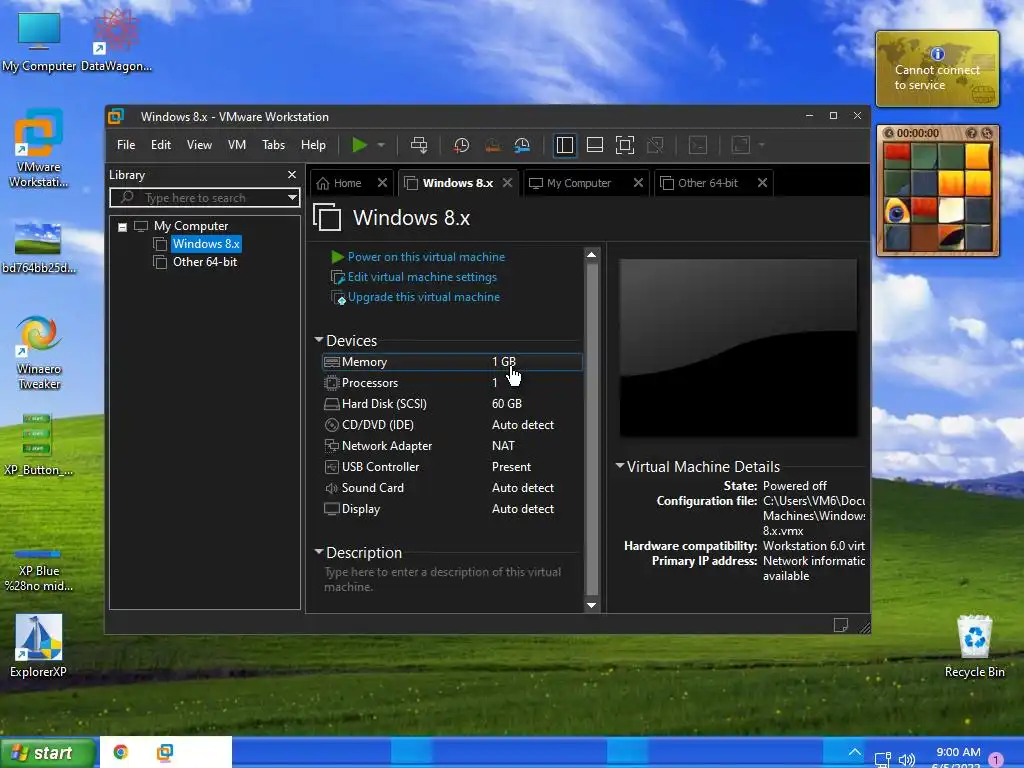Click the Take Snapshot toolbar icon
1024x768 pixels.
coord(462,145)
